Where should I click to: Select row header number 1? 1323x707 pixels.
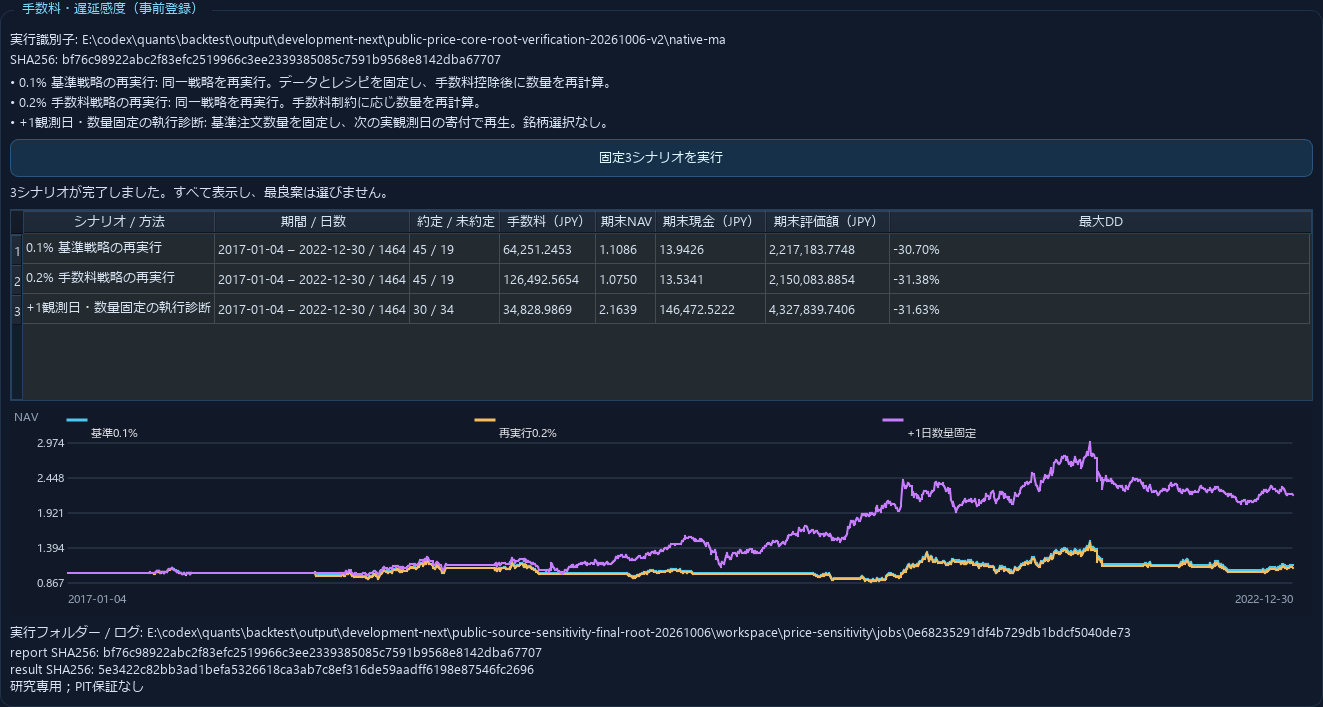coord(17,250)
